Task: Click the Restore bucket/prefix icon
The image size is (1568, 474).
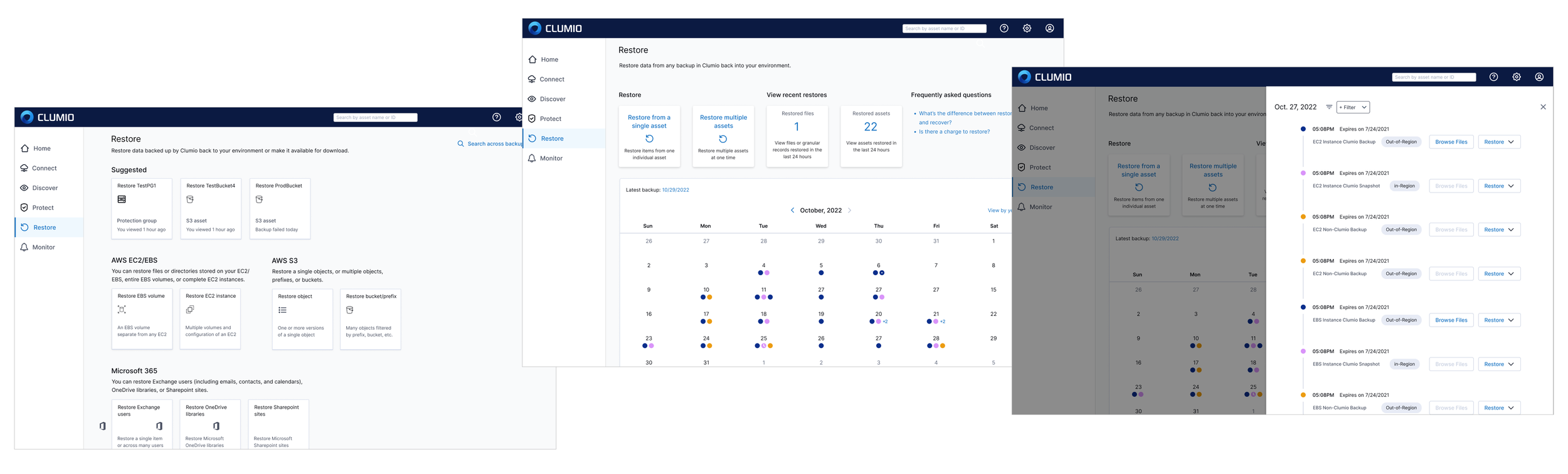Action: point(350,310)
